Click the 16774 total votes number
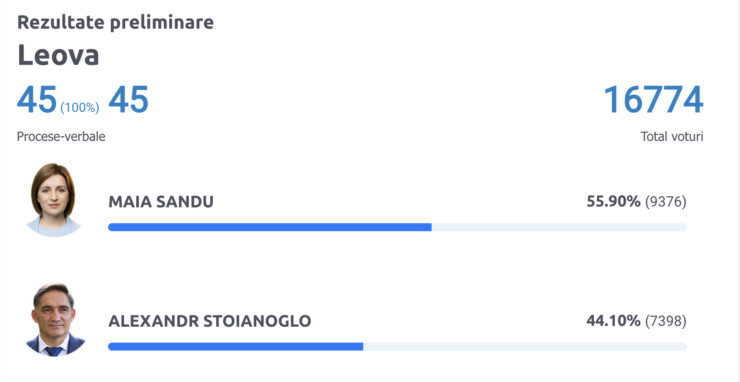This screenshot has width=740, height=382. pyautogui.click(x=654, y=100)
